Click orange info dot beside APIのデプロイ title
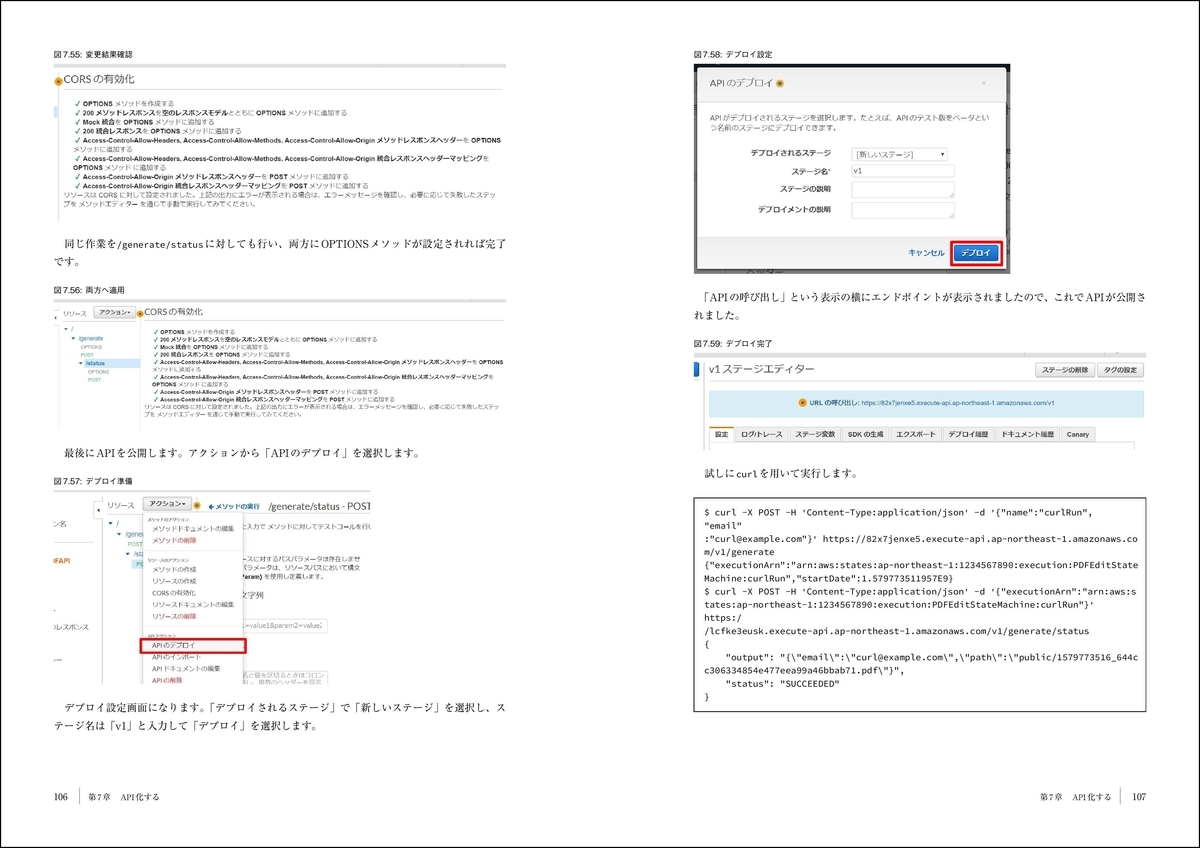This screenshot has width=1200, height=848. (779, 84)
